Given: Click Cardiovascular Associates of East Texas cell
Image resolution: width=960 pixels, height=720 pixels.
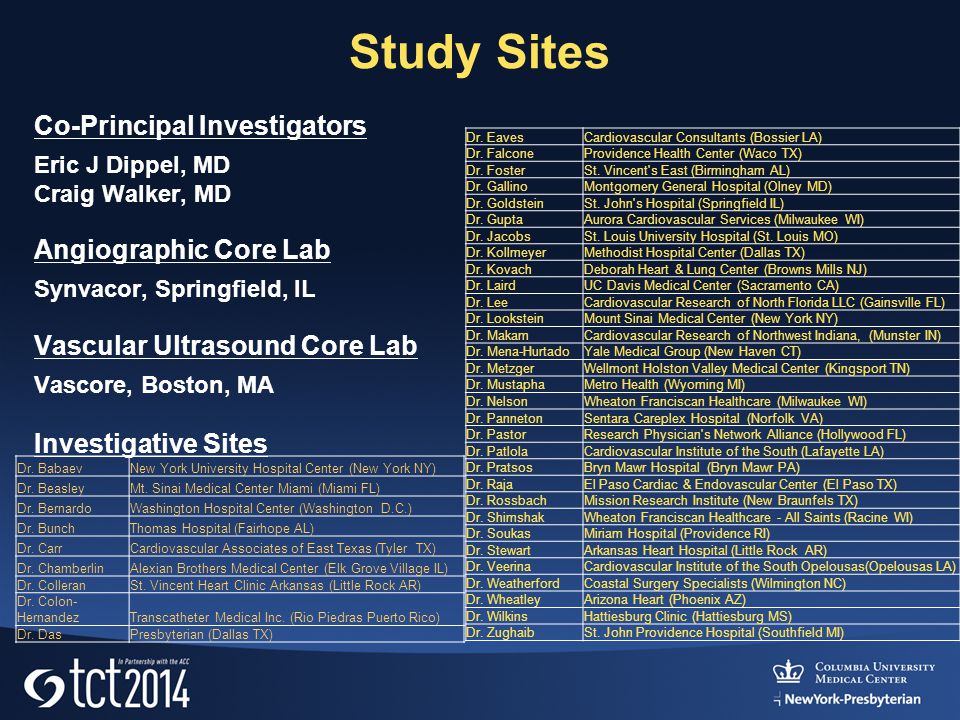Looking at the screenshot, I should (296, 548).
